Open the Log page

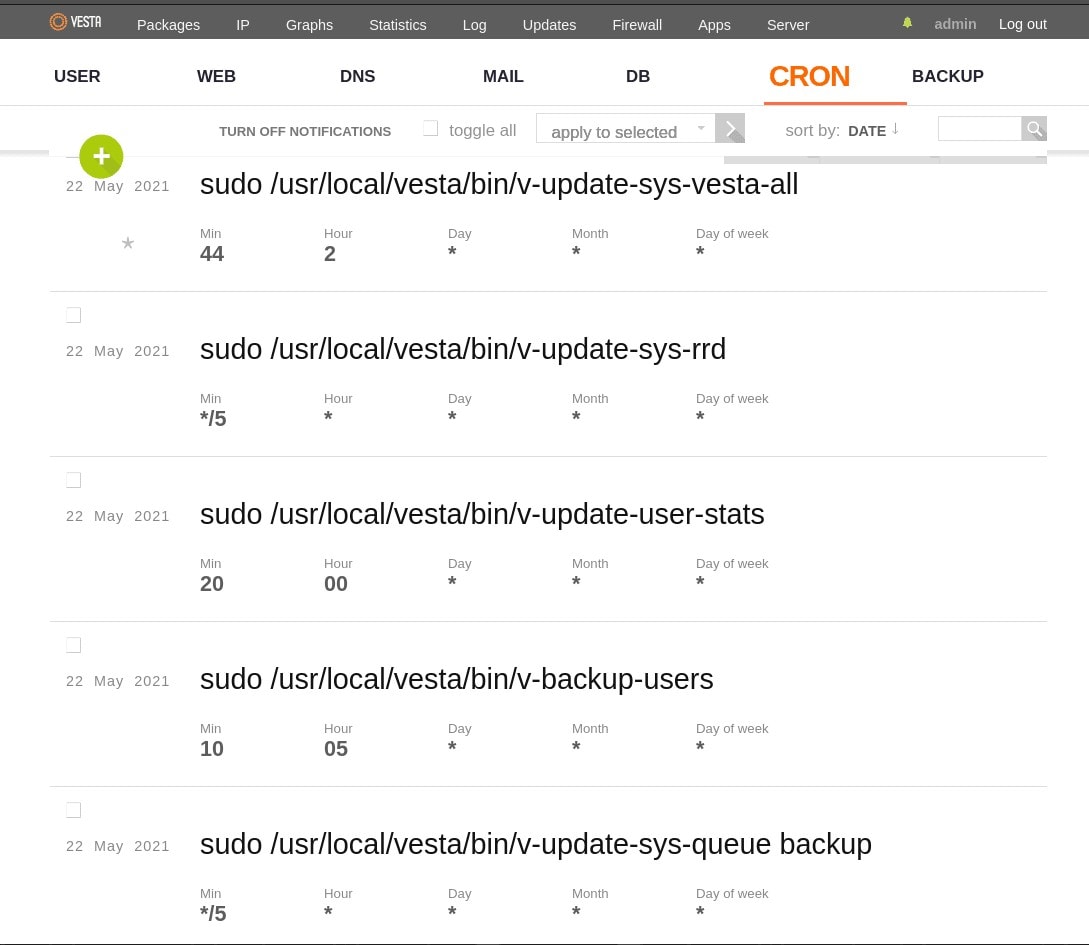pyautogui.click(x=474, y=25)
